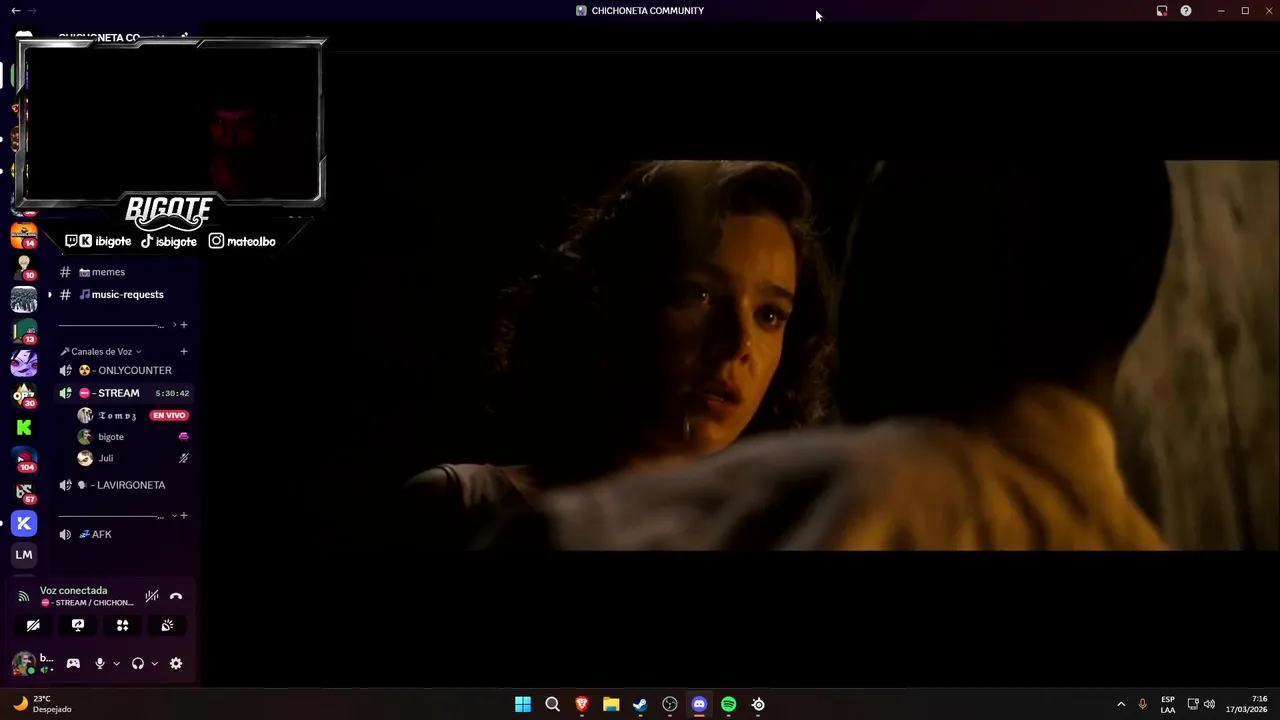The width and height of the screenshot is (1280, 720).
Task: Open the help question mark icon
Action: (x=1186, y=10)
